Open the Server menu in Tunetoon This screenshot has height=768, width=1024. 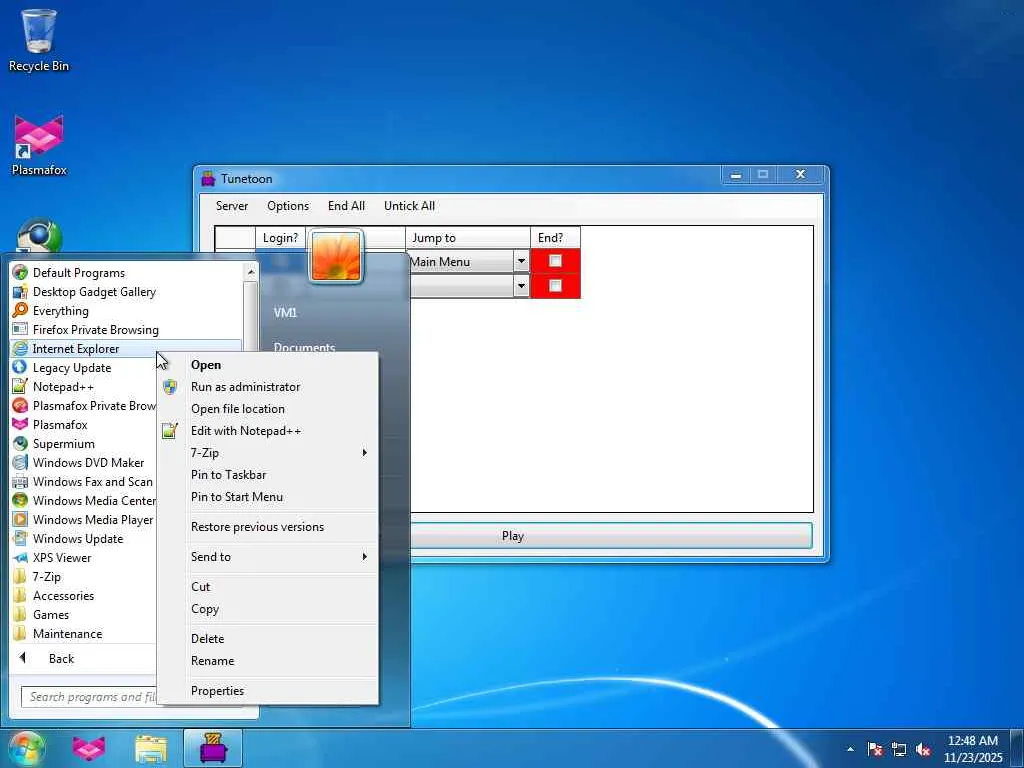[x=232, y=206]
